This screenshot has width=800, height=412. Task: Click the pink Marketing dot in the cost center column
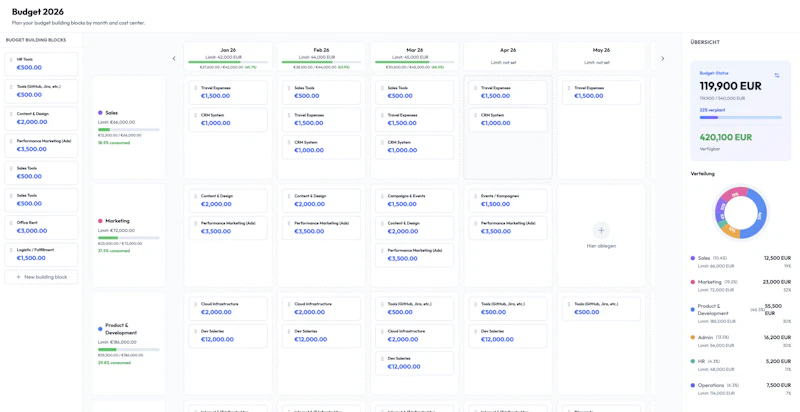point(101,221)
